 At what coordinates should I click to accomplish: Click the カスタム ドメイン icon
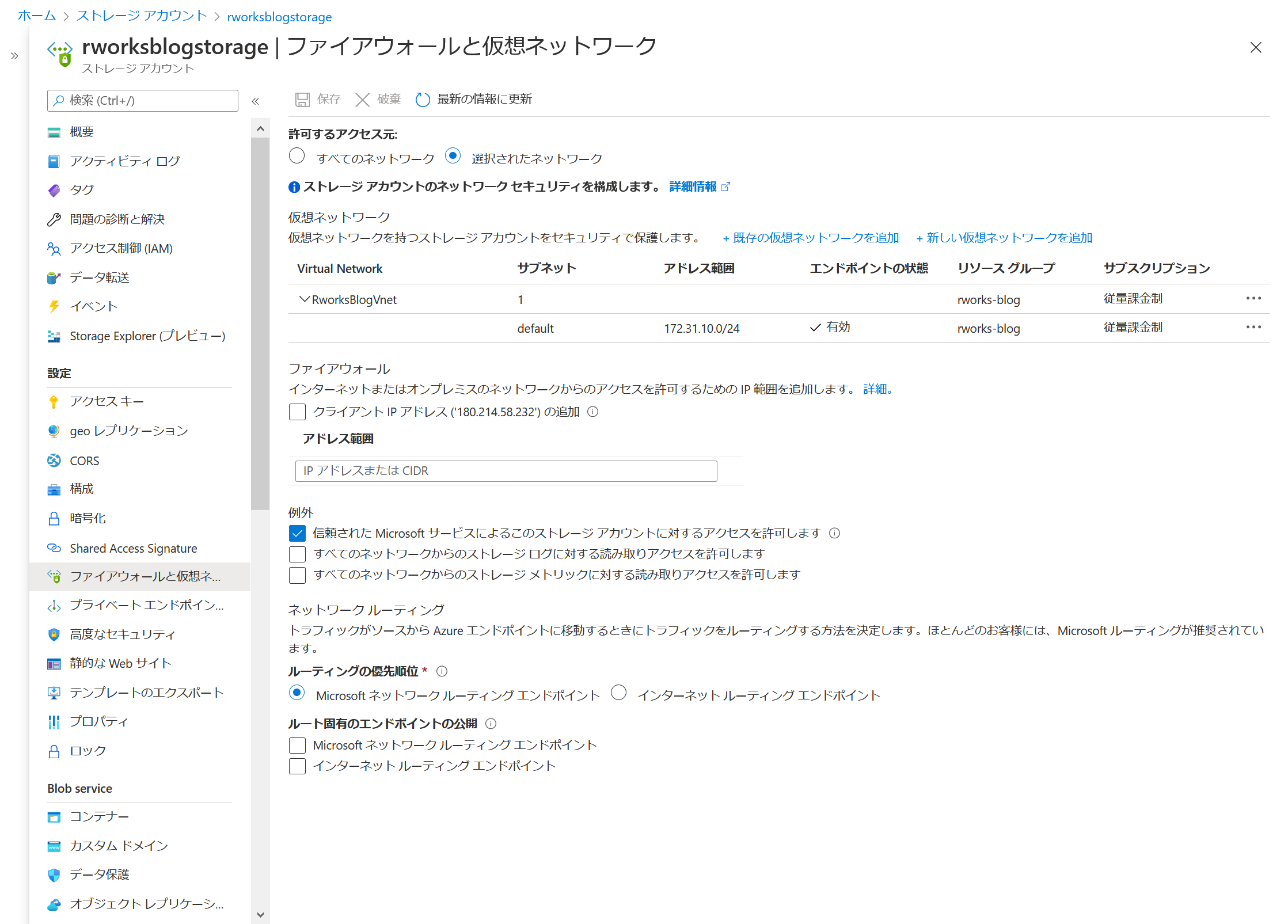tap(54, 846)
